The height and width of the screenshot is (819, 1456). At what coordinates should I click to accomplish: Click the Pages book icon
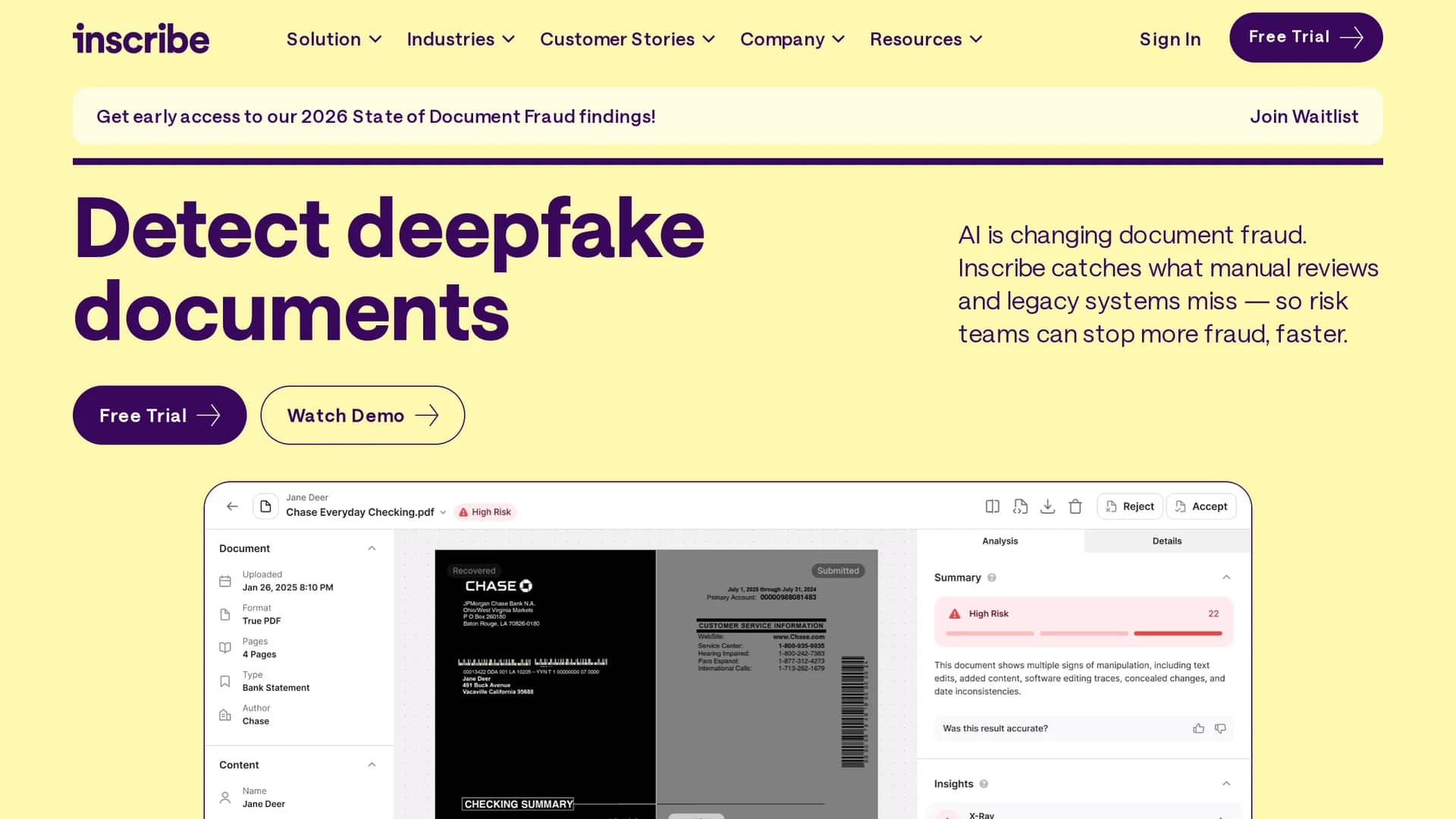[x=225, y=648]
